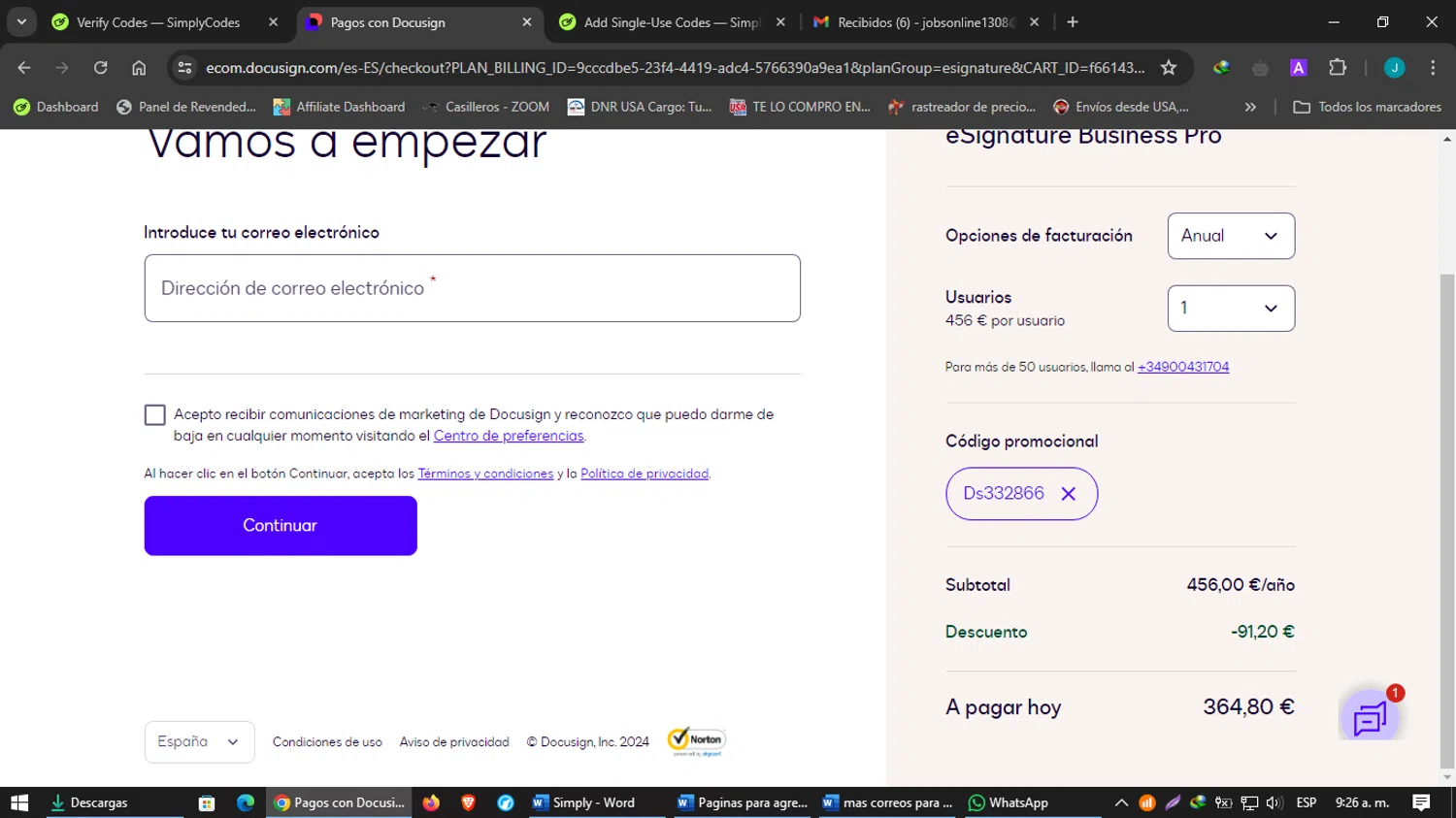Viewport: 1456px width, 818px height.
Task: Remove promo code Ds332866
Action: [1069, 494]
